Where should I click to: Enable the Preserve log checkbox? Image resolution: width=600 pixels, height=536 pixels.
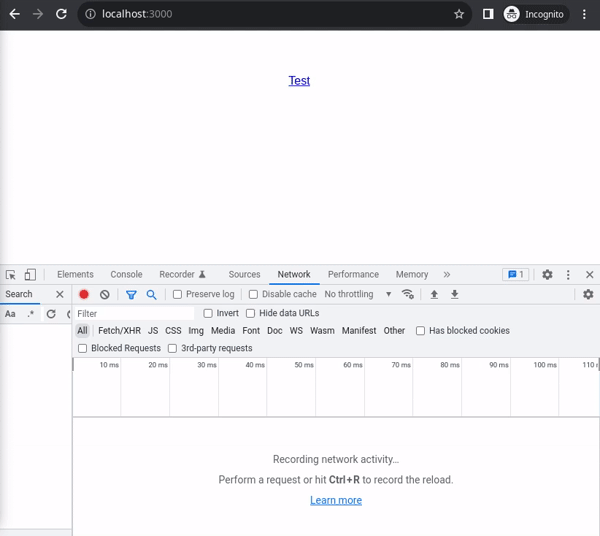tap(178, 295)
